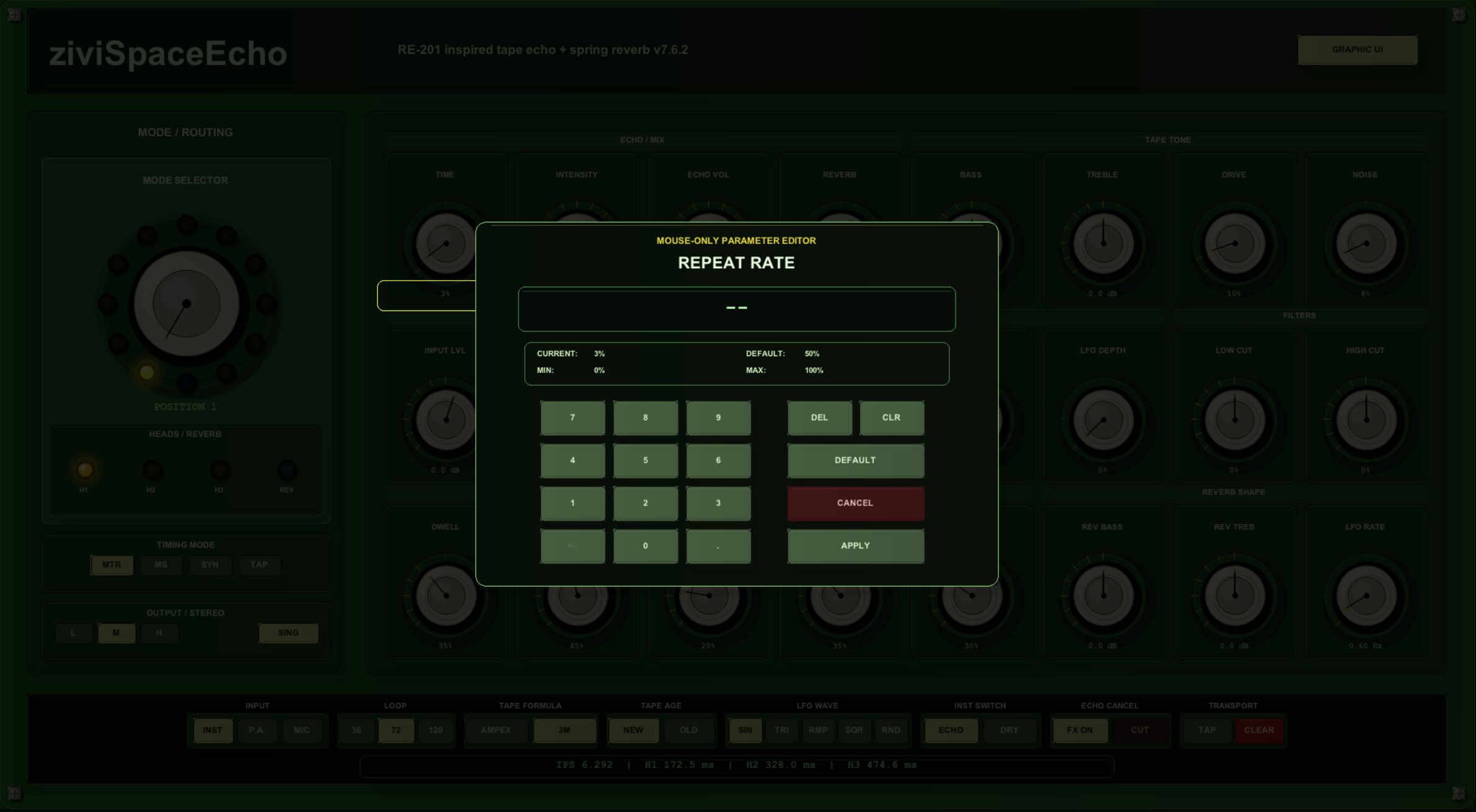Click the REV TREB knob
Image resolution: width=1476 pixels, height=812 pixels.
1234,595
